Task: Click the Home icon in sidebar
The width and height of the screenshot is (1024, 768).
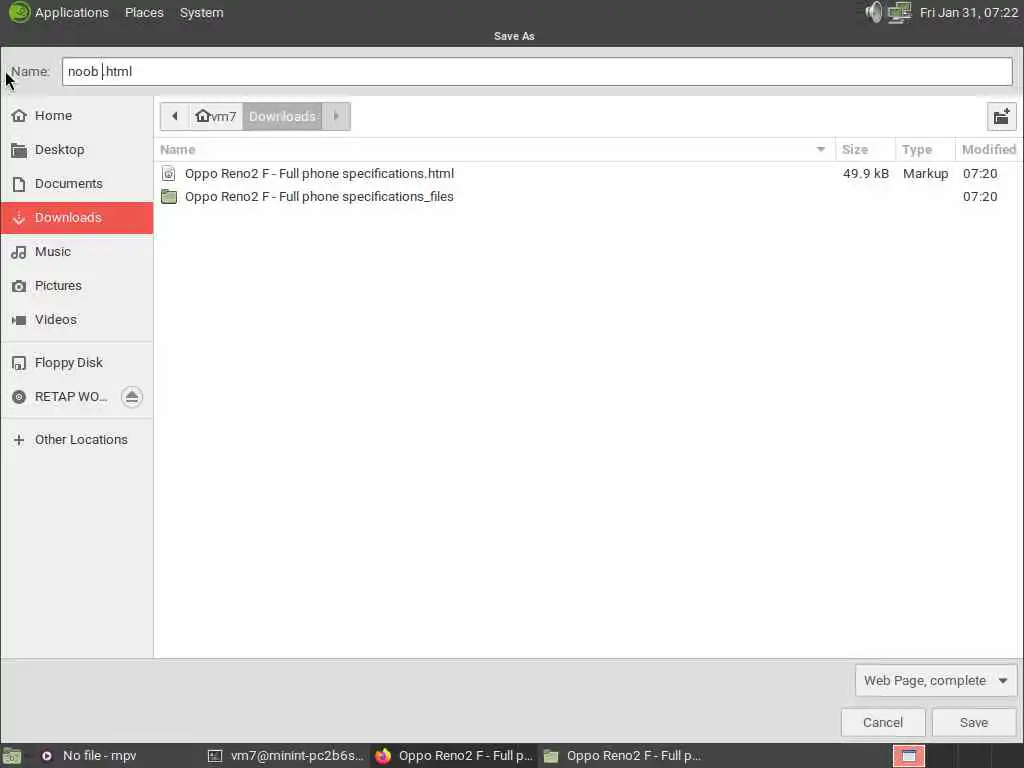Action: pos(19,116)
